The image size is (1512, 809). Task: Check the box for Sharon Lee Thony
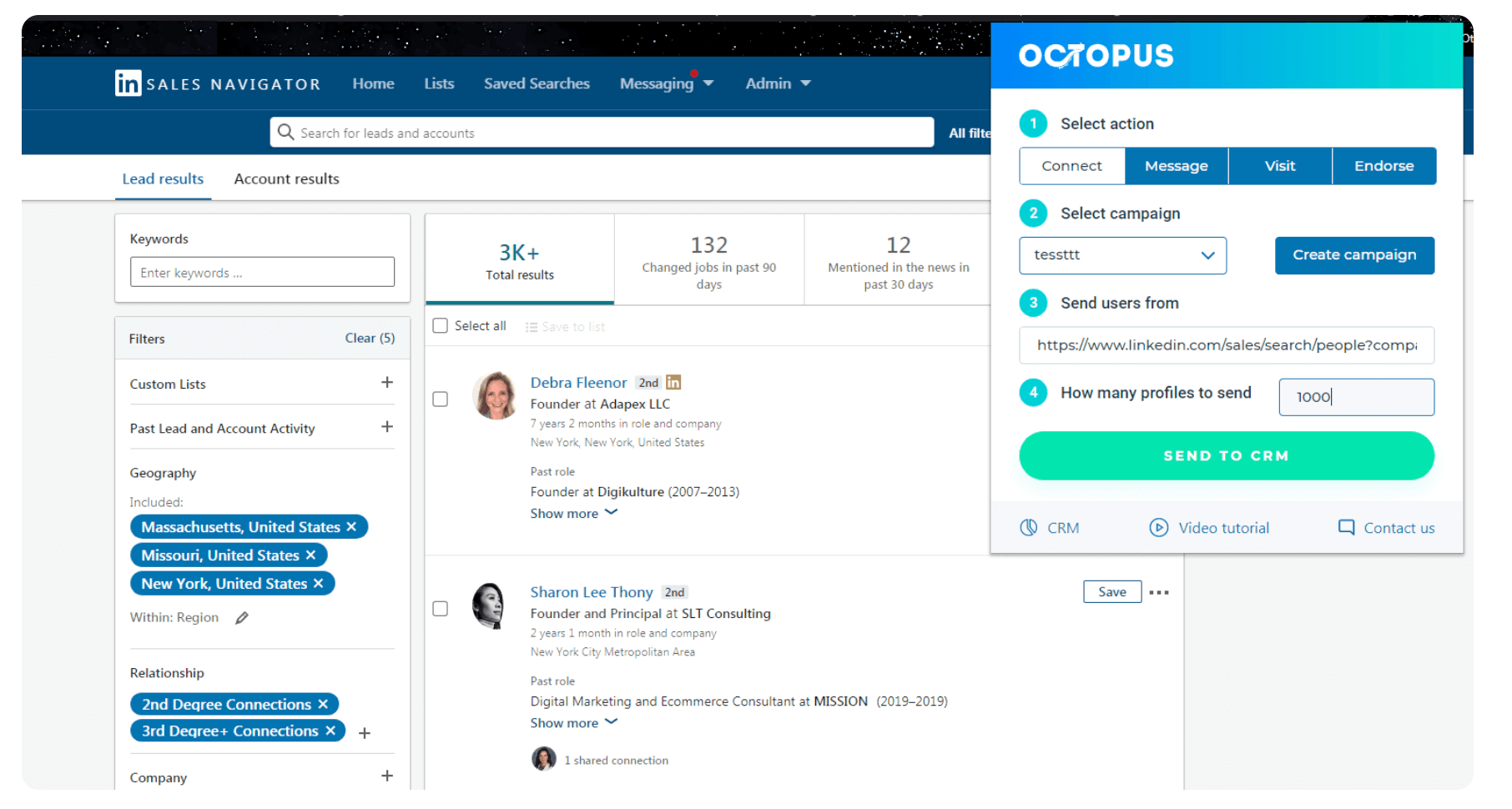click(x=441, y=608)
